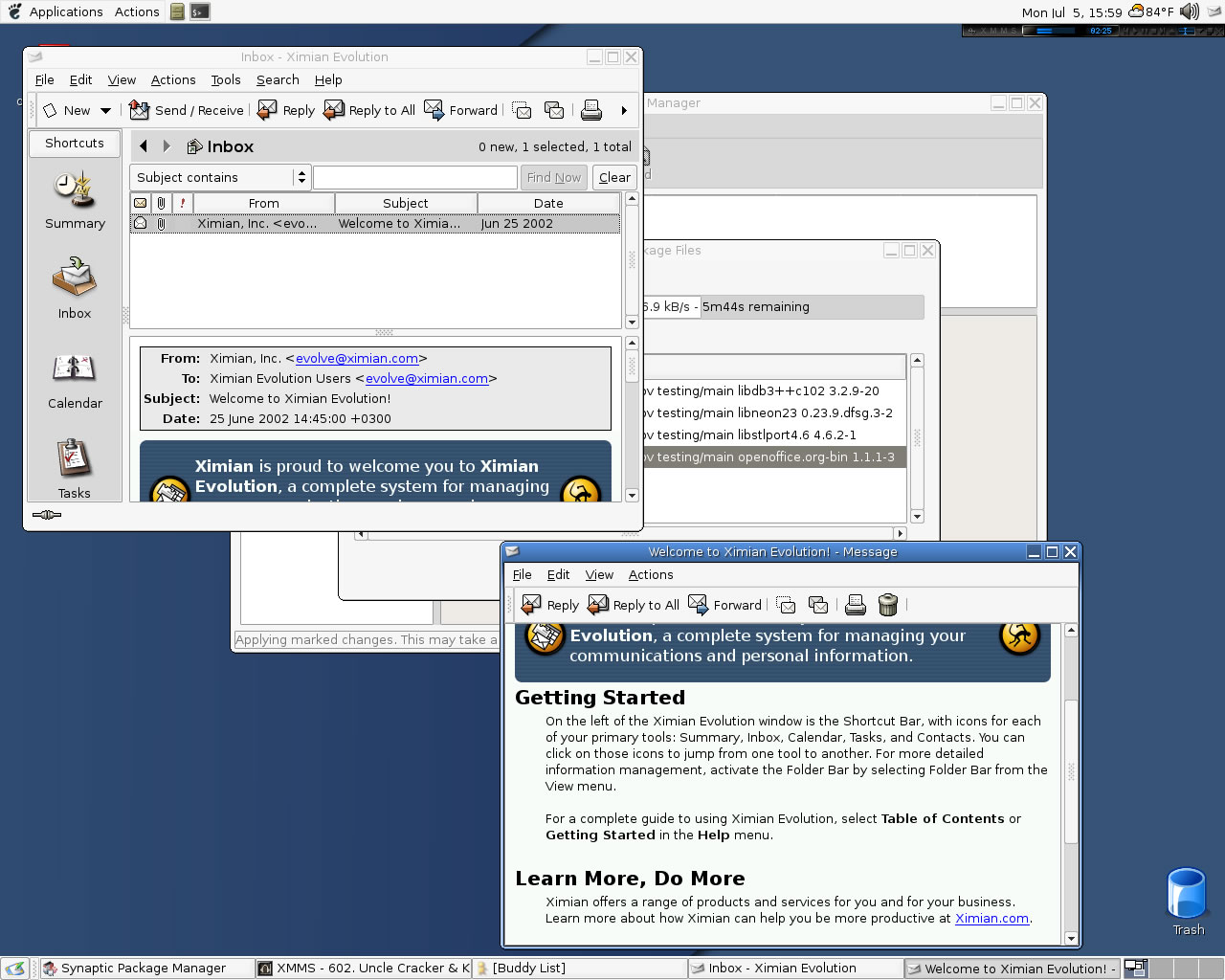Click the search text input field
This screenshot has width=1225, height=980.
[x=415, y=177]
